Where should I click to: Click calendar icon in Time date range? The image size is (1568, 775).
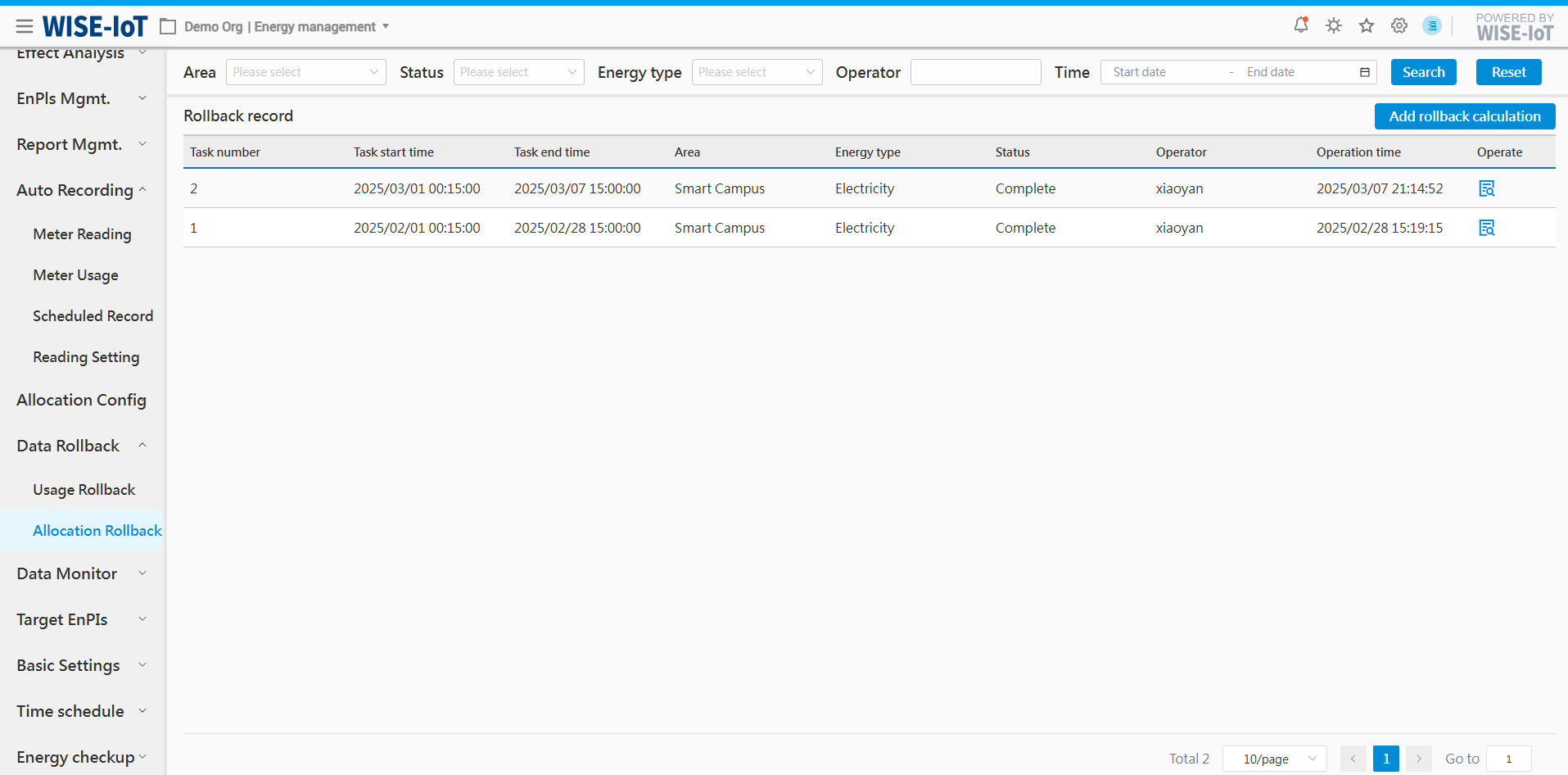[1365, 72]
